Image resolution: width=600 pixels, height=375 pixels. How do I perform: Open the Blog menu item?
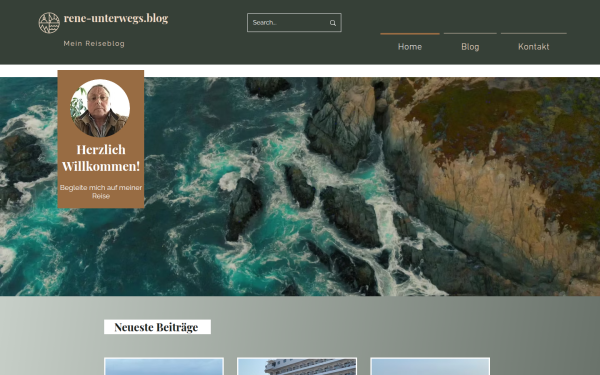tap(470, 47)
